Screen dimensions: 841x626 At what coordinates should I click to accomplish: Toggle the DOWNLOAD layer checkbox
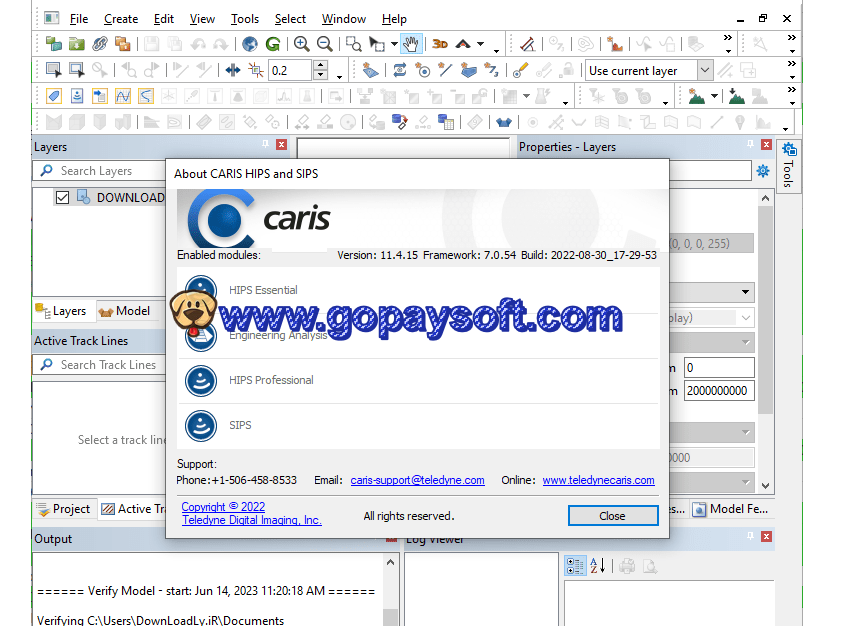click(62, 197)
